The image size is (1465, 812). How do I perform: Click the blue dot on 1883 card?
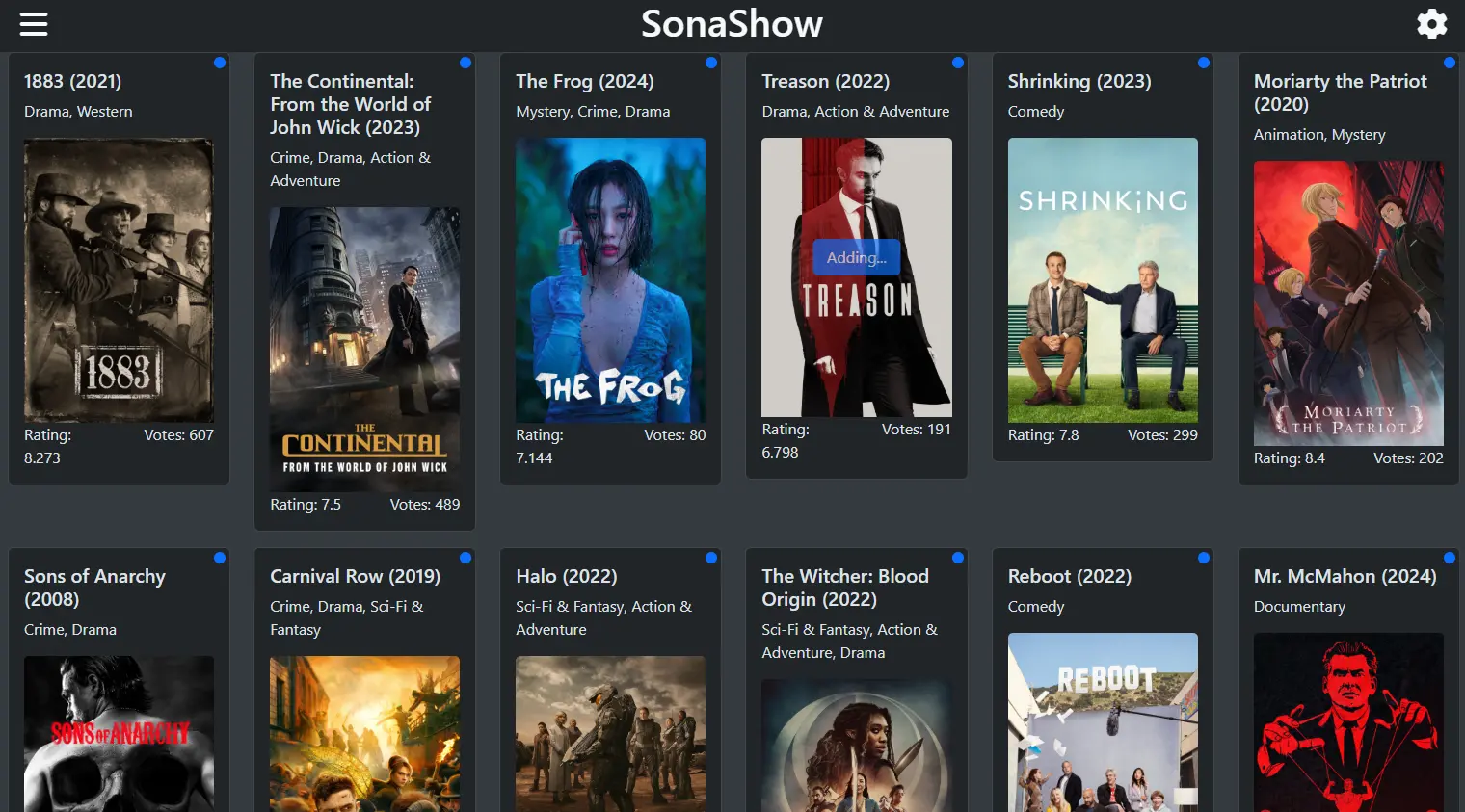(220, 63)
